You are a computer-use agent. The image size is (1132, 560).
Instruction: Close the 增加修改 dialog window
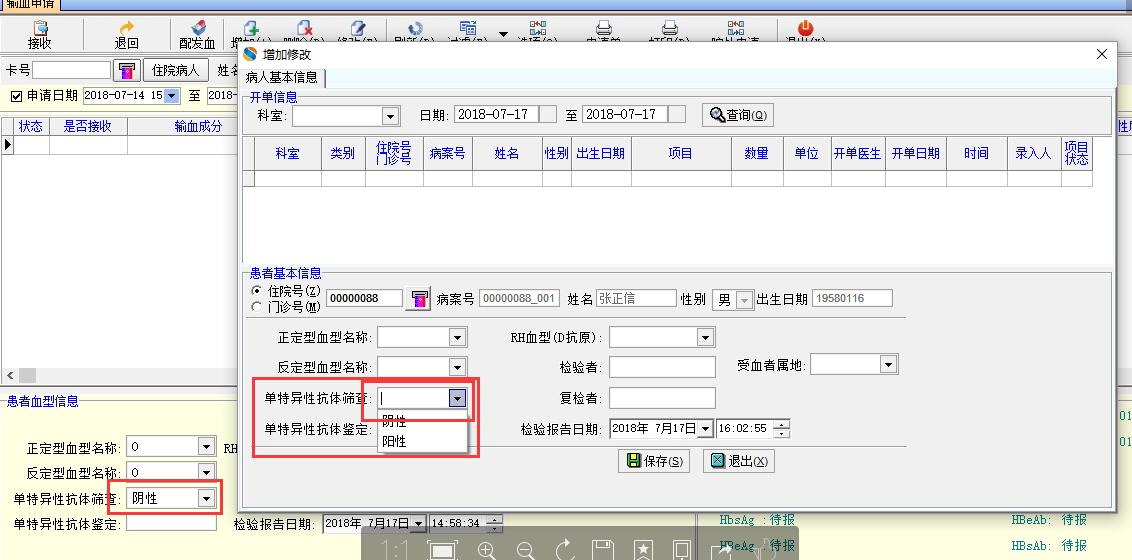click(1102, 54)
